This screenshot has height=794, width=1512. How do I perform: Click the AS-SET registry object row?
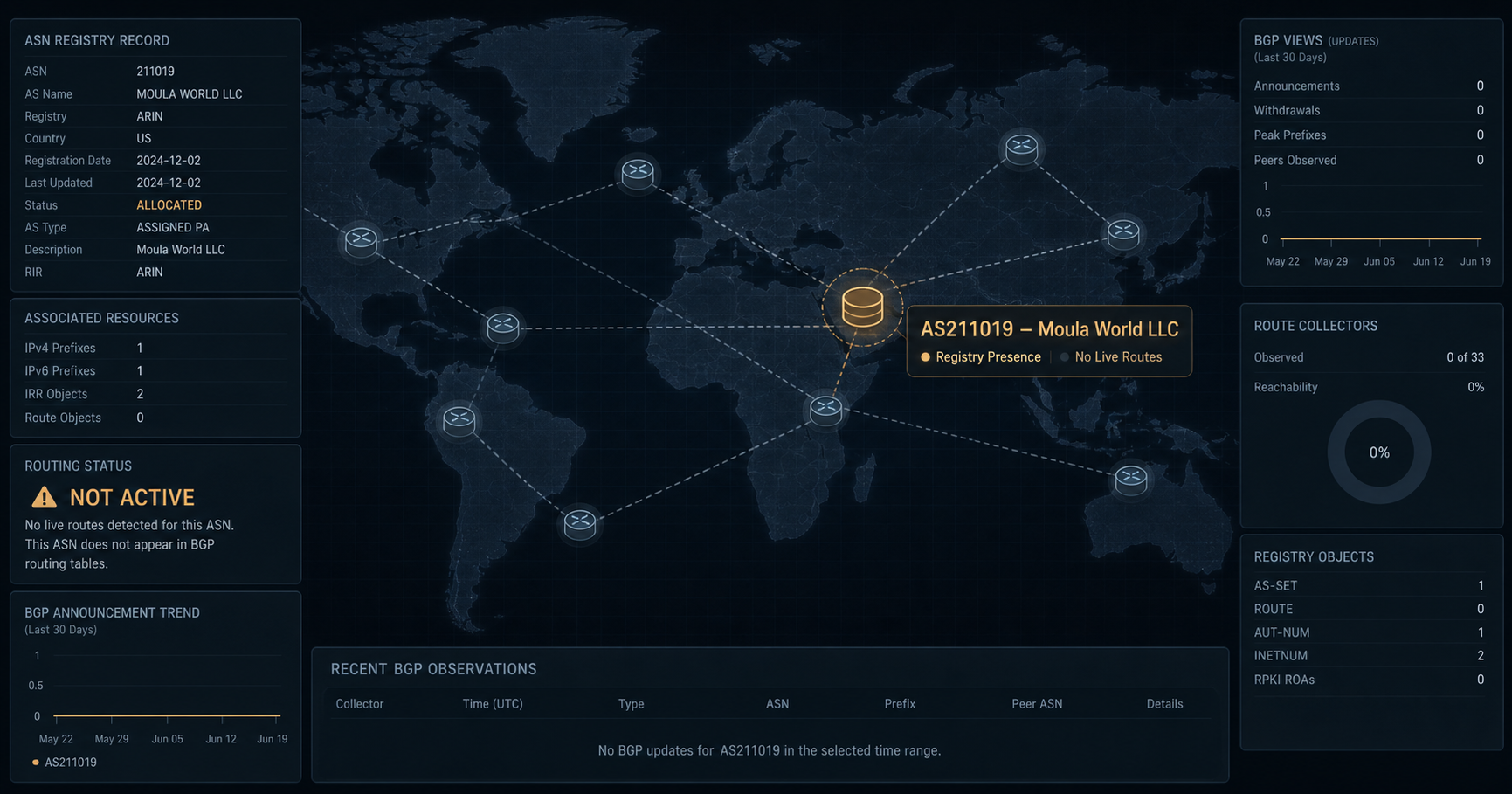pyautogui.click(x=1369, y=585)
